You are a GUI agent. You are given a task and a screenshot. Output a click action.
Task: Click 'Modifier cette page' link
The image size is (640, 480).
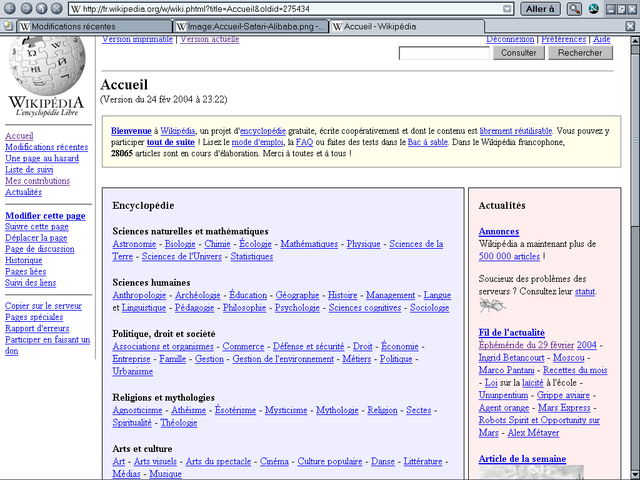(x=45, y=216)
